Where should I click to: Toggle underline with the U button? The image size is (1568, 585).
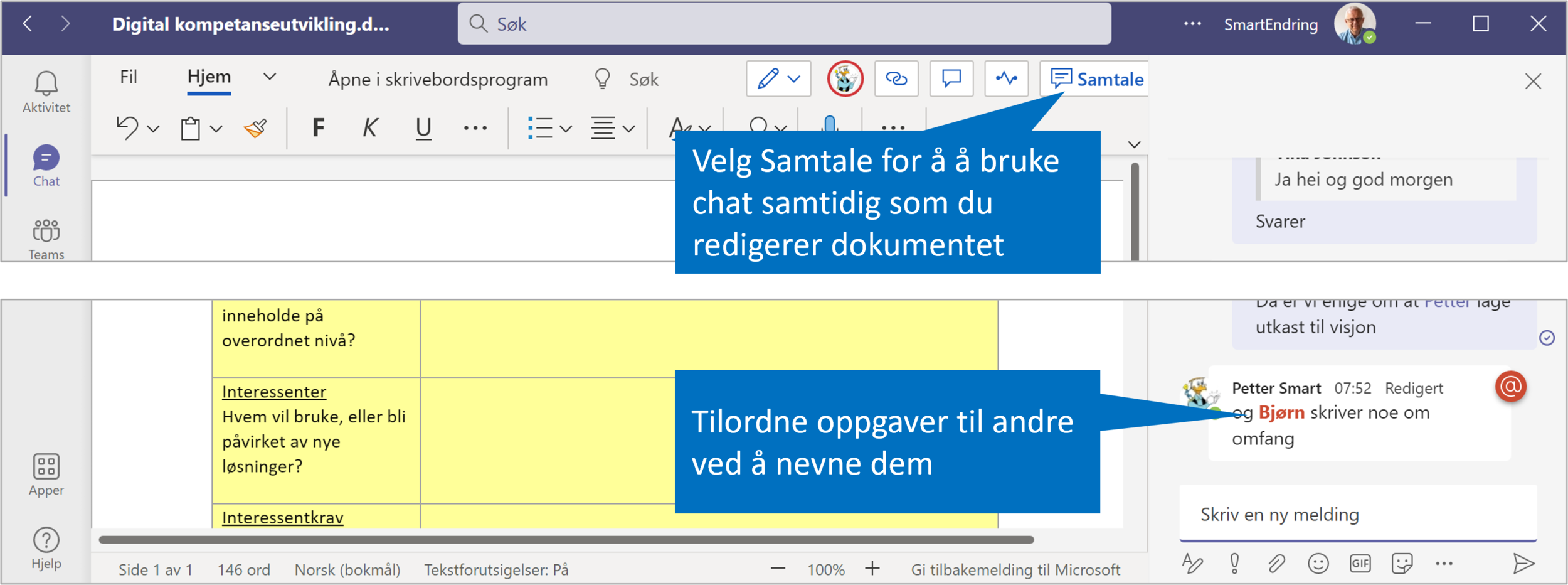pyautogui.click(x=423, y=129)
